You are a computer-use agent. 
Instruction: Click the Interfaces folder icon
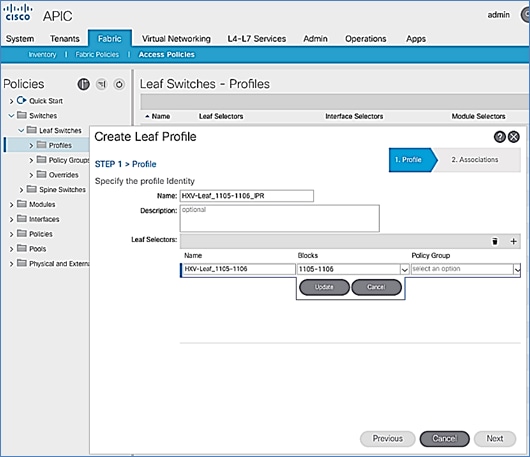coord(22,219)
